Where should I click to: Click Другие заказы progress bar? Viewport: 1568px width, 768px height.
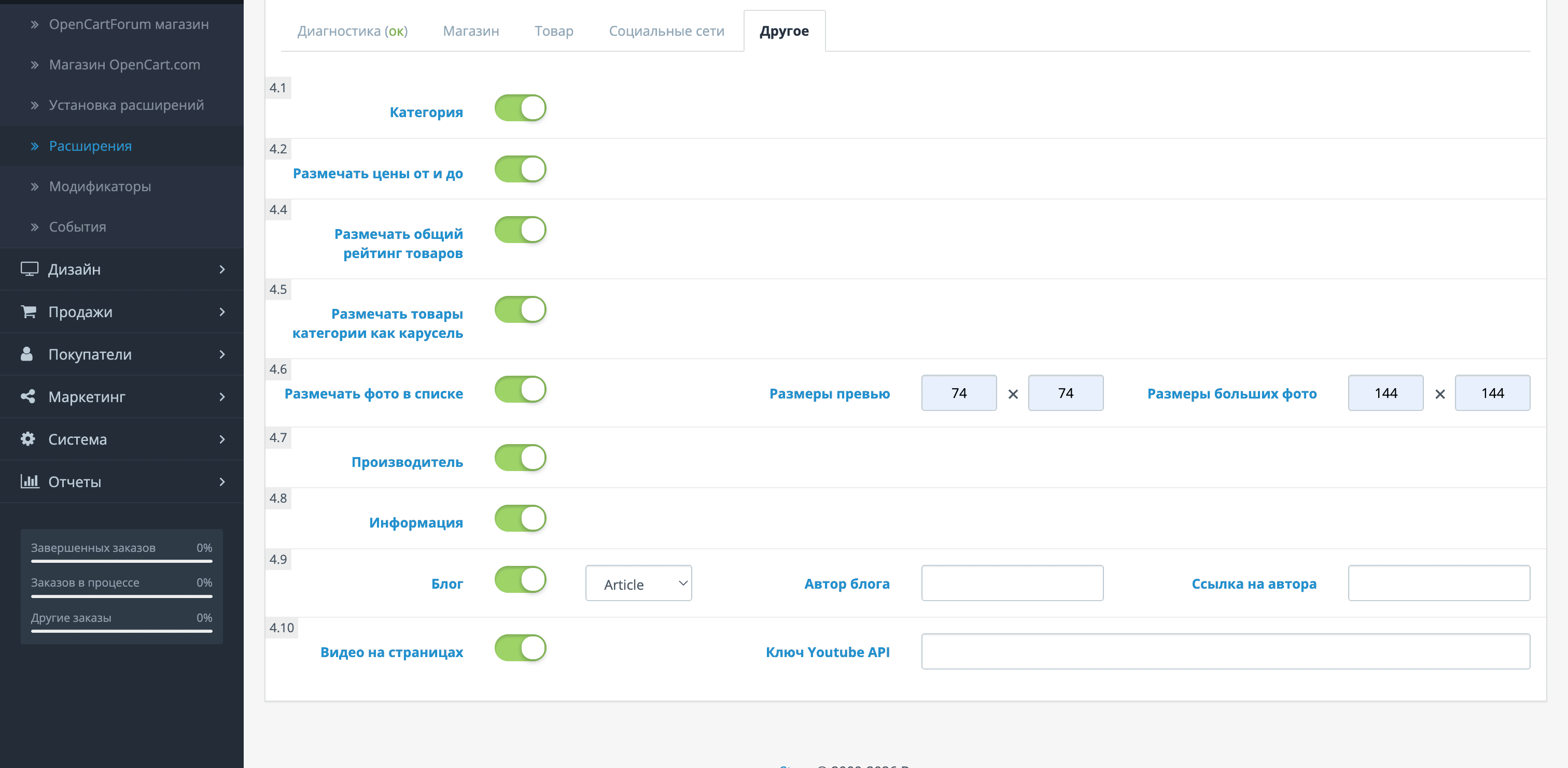[x=122, y=631]
